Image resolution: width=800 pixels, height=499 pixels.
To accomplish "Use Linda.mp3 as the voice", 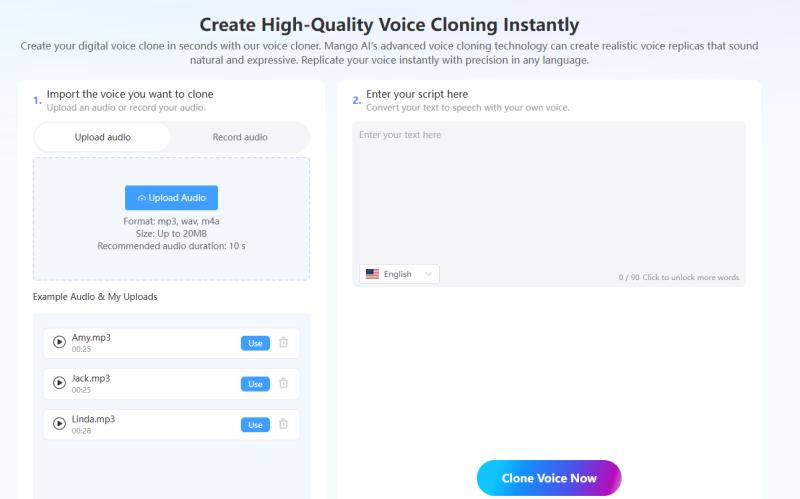I will (255, 424).
